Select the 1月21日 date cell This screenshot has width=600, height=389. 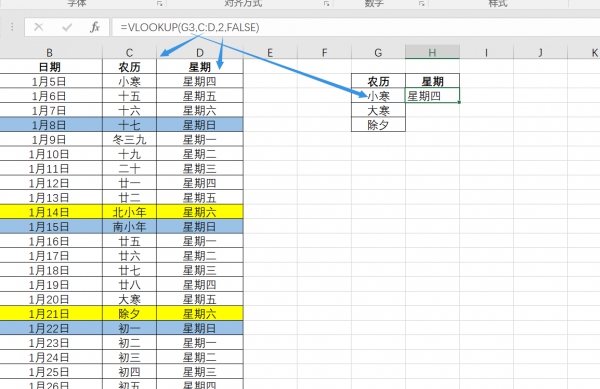point(49,314)
